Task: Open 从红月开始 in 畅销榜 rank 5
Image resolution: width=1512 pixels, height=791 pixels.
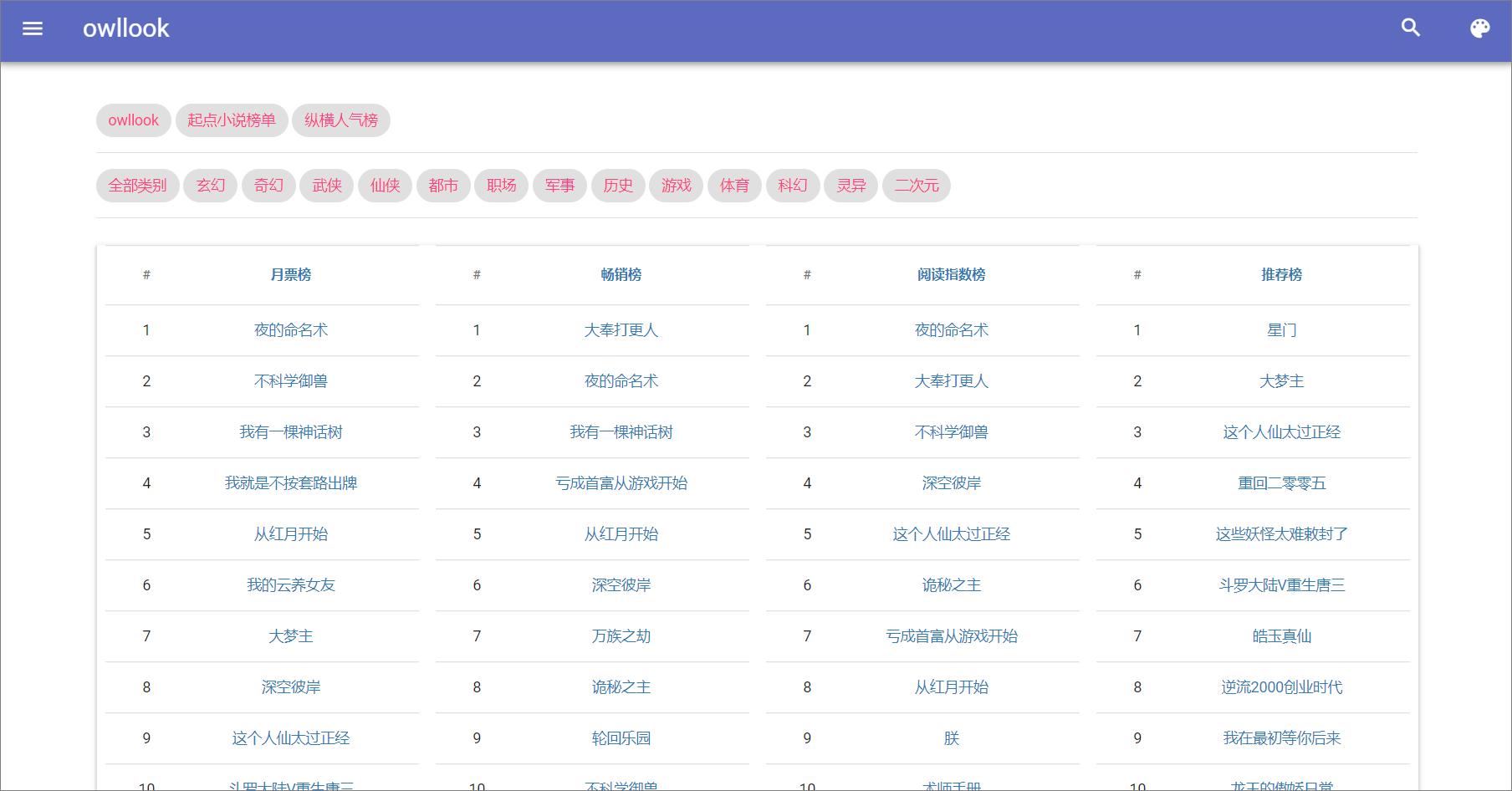Action: [x=621, y=534]
